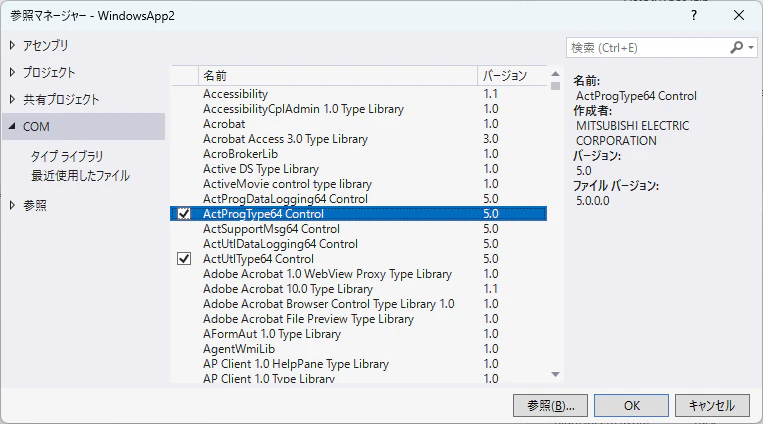Click the キャンセル button
This screenshot has width=763, height=424.
pos(712,406)
